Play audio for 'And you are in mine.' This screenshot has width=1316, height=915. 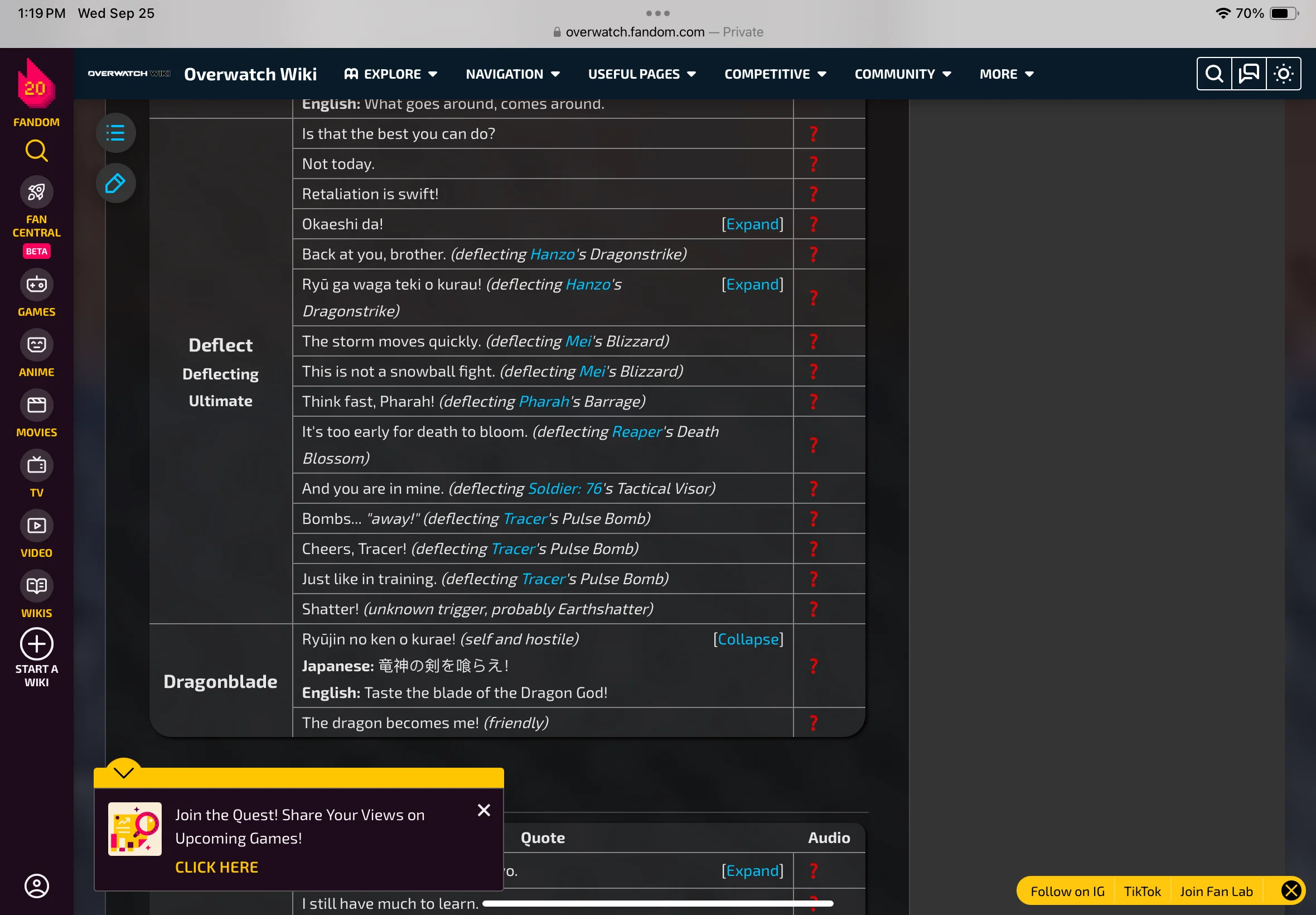point(814,488)
